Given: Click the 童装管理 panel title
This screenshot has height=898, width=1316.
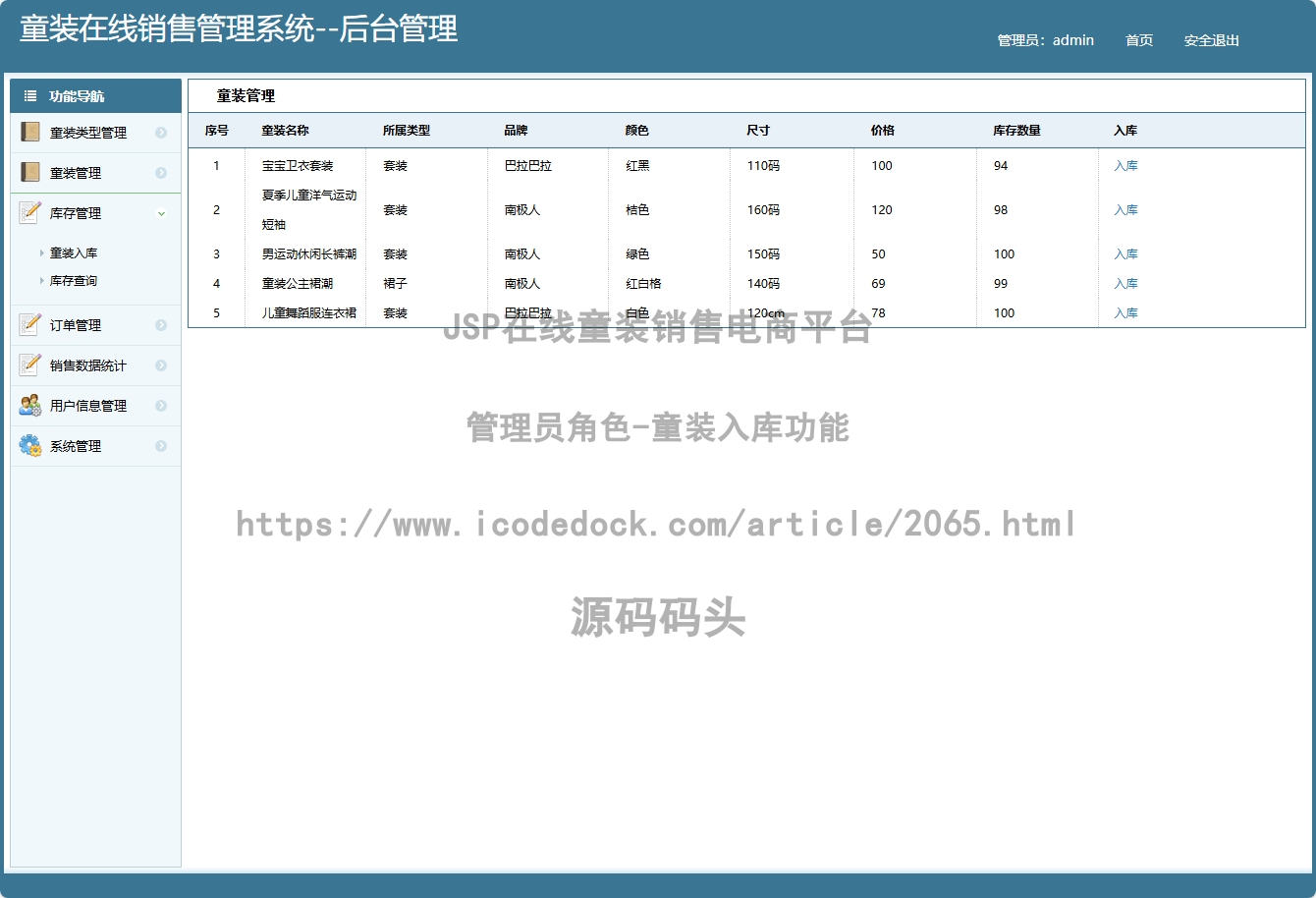Looking at the screenshot, I should tap(246, 96).
